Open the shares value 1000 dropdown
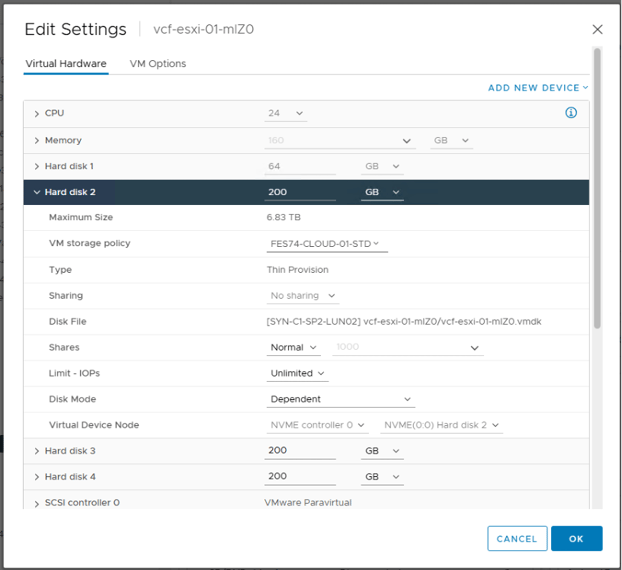622x570 pixels. pyautogui.click(x=408, y=347)
